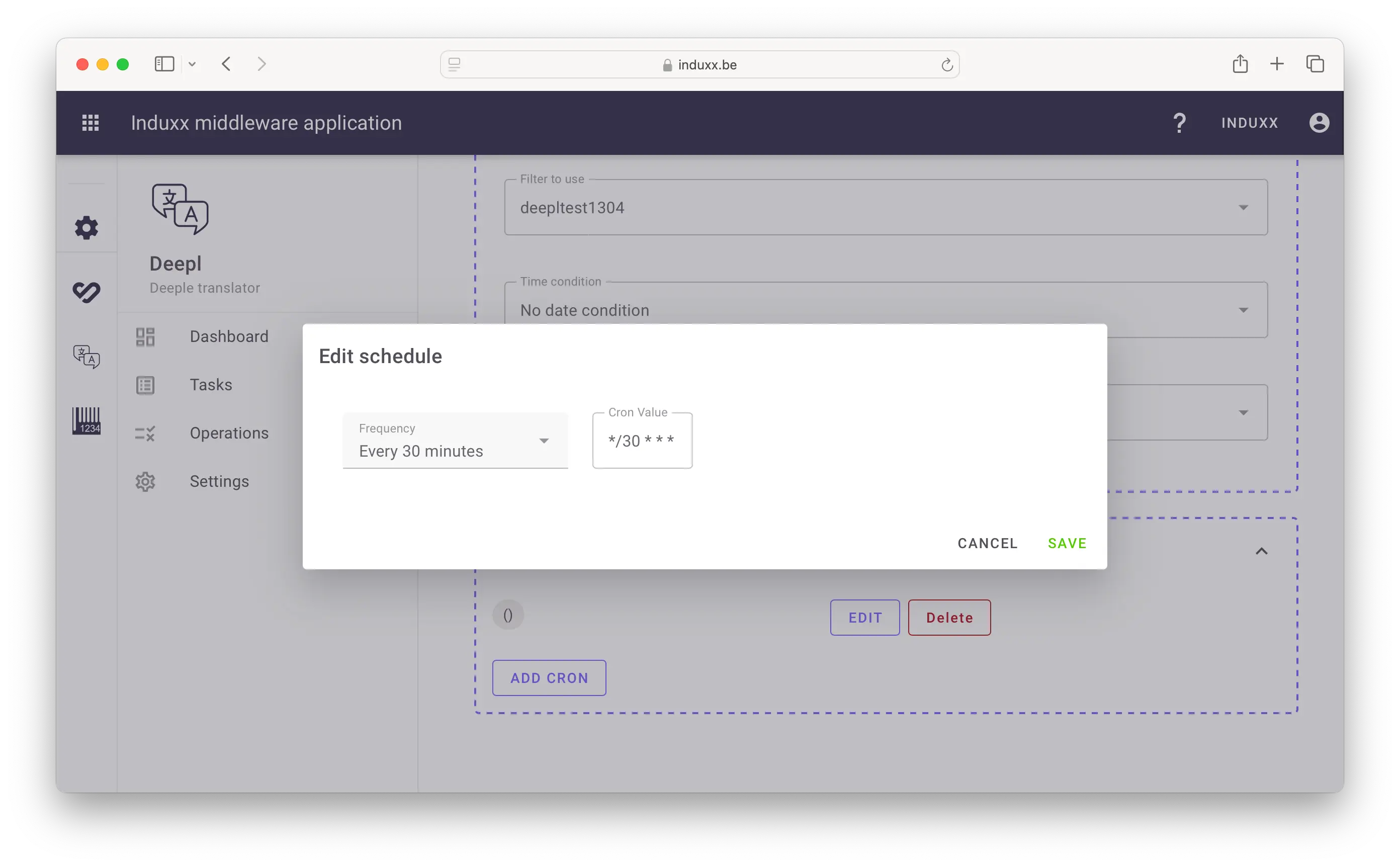Expand the Filter to use dropdown
This screenshot has height=867, width=1400.
885,208
